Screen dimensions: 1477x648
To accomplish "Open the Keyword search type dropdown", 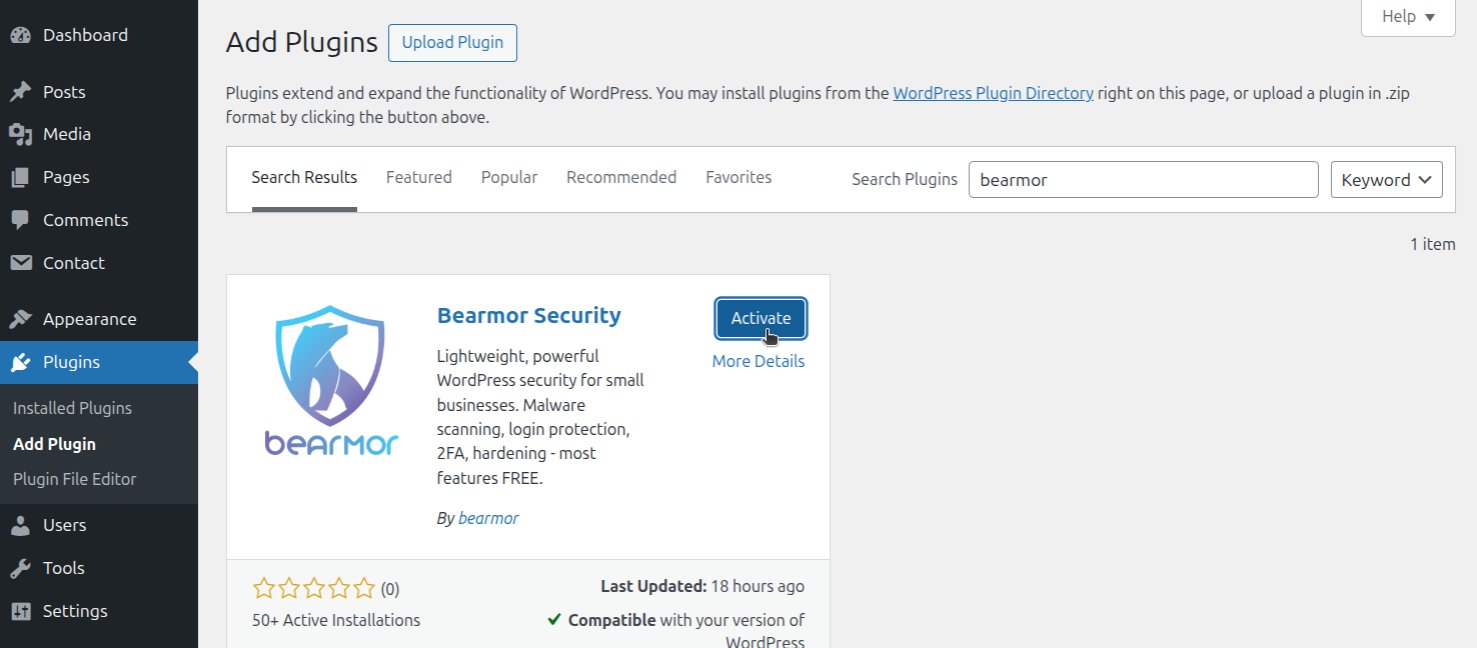I will point(1386,180).
